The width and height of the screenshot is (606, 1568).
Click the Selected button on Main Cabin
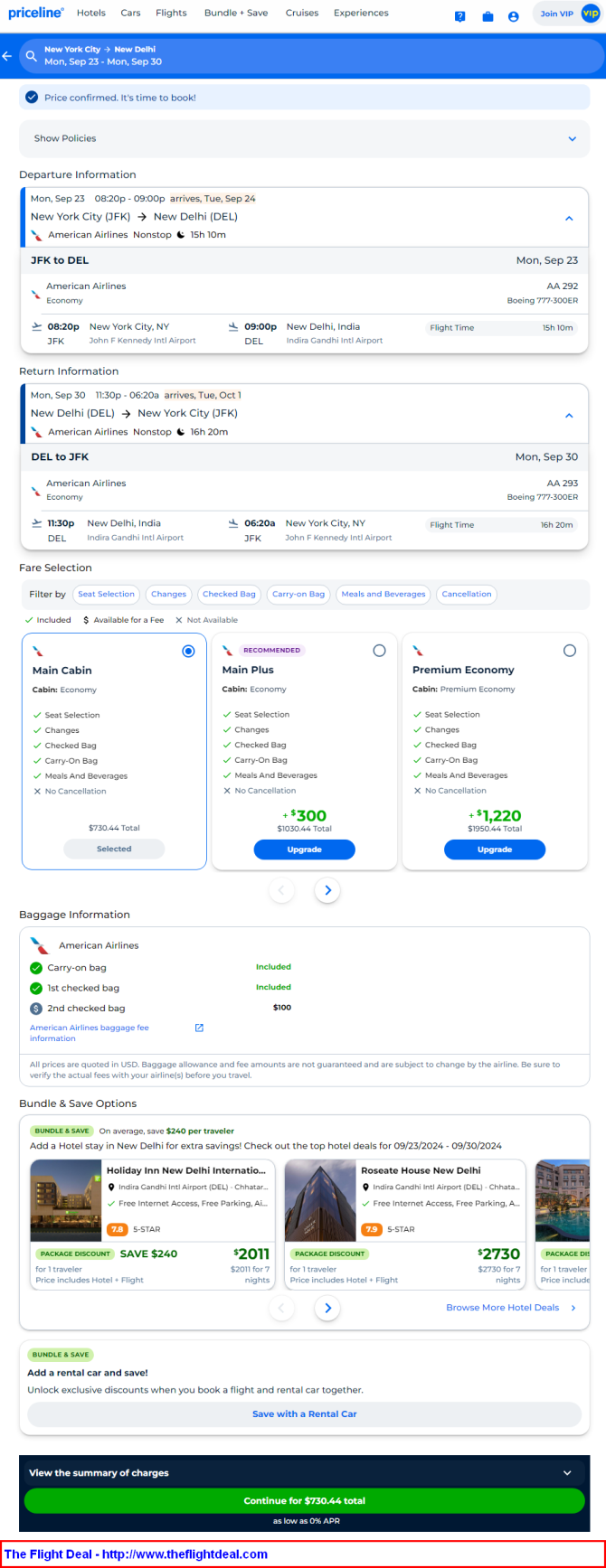point(114,849)
